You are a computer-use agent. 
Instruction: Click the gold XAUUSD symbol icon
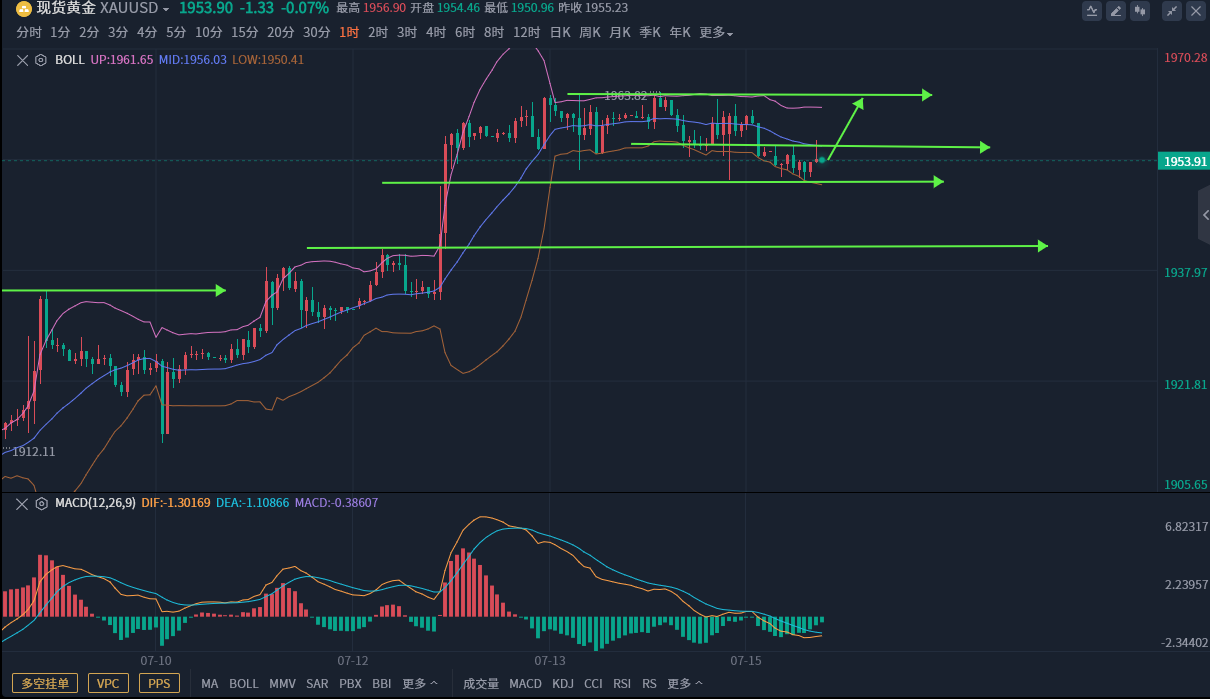tap(23, 9)
